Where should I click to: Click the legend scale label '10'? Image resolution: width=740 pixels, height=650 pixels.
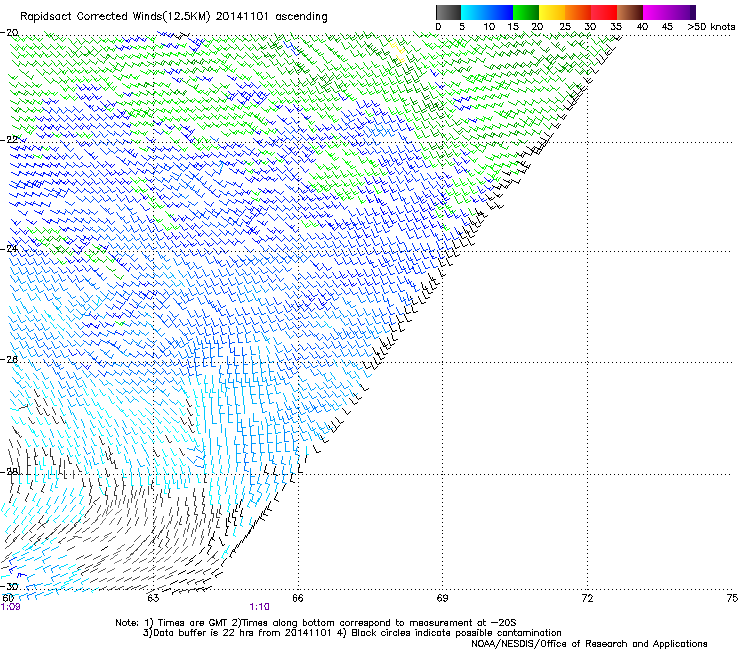click(489, 27)
